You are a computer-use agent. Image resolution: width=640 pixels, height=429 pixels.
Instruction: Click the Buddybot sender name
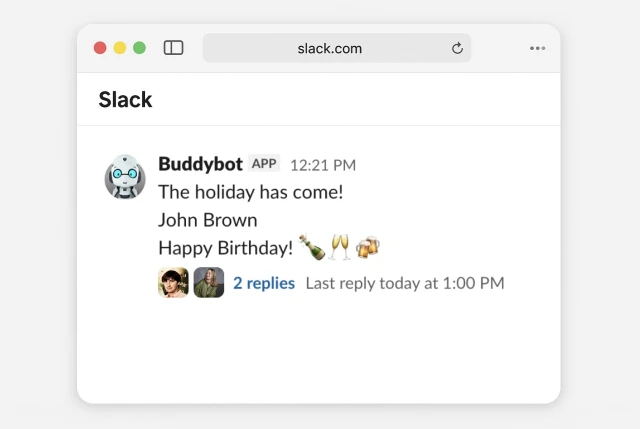point(200,164)
